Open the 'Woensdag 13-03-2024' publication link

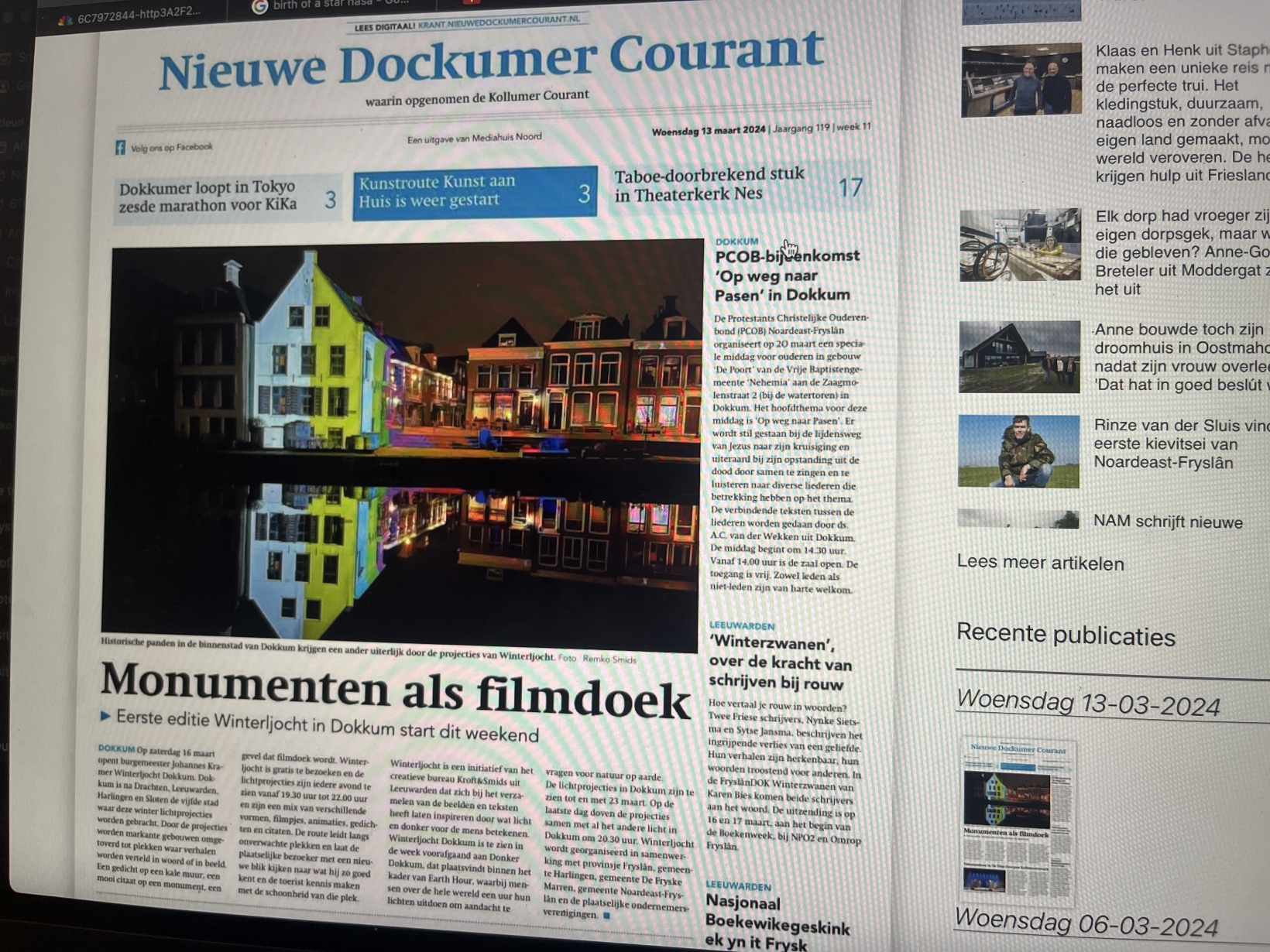point(1088,703)
